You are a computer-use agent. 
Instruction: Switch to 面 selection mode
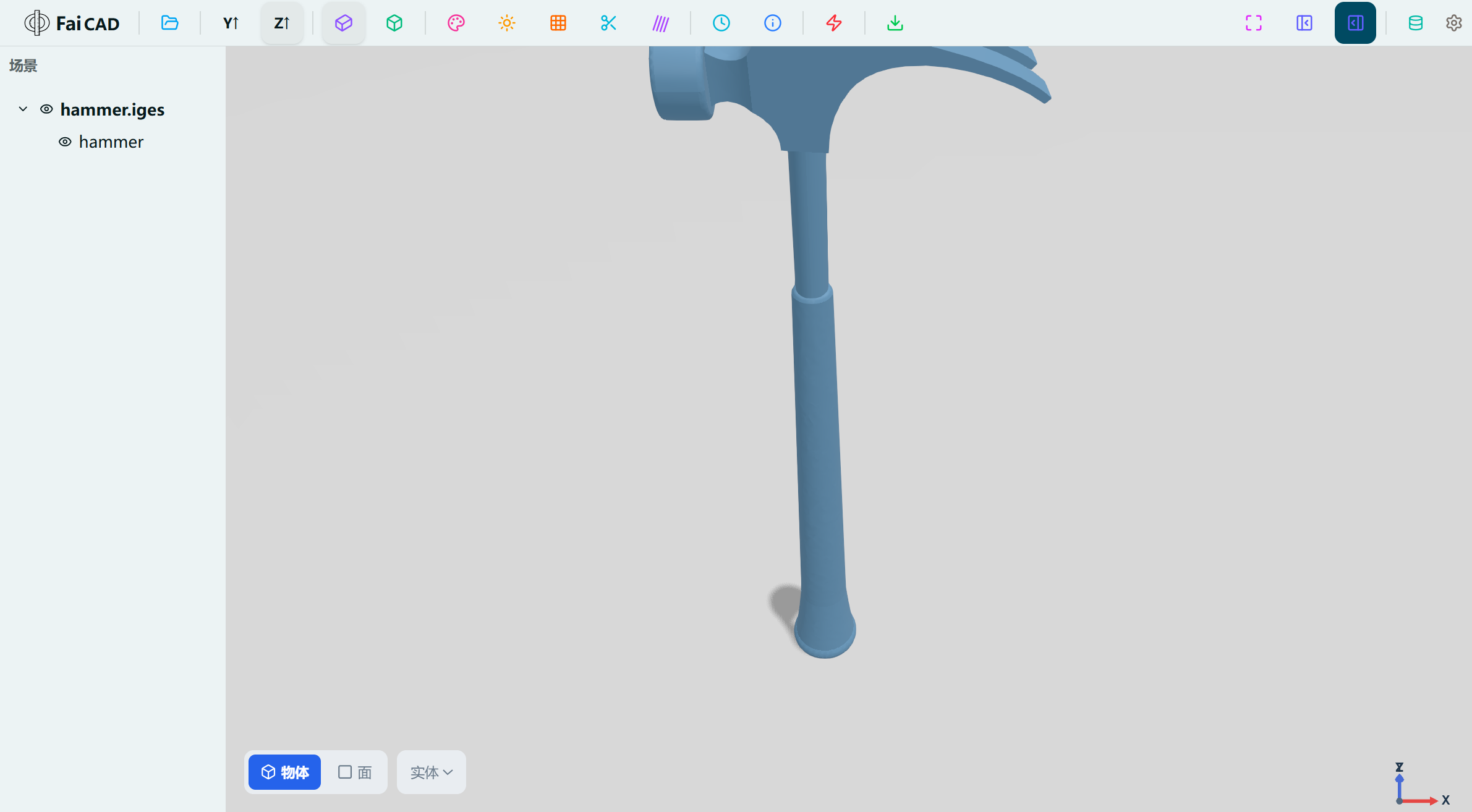pos(355,772)
